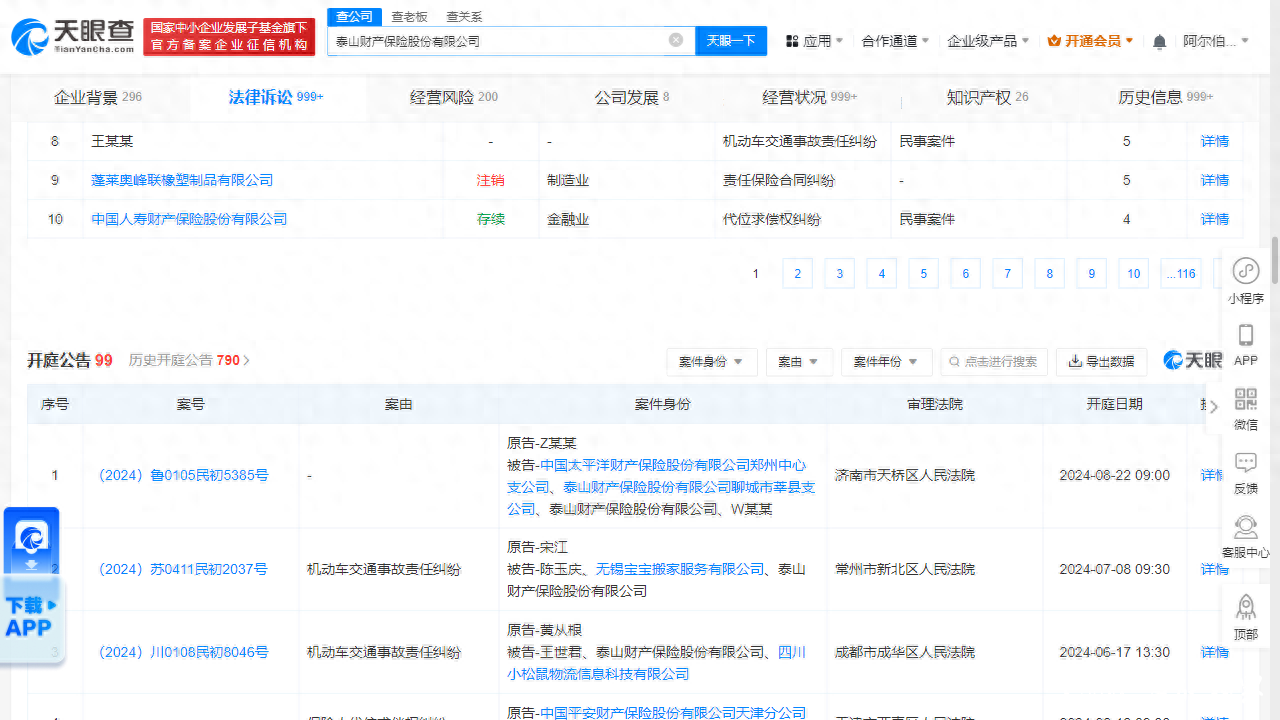
Task: View 详情 for 王某某 row
Action: pyautogui.click(x=1215, y=141)
